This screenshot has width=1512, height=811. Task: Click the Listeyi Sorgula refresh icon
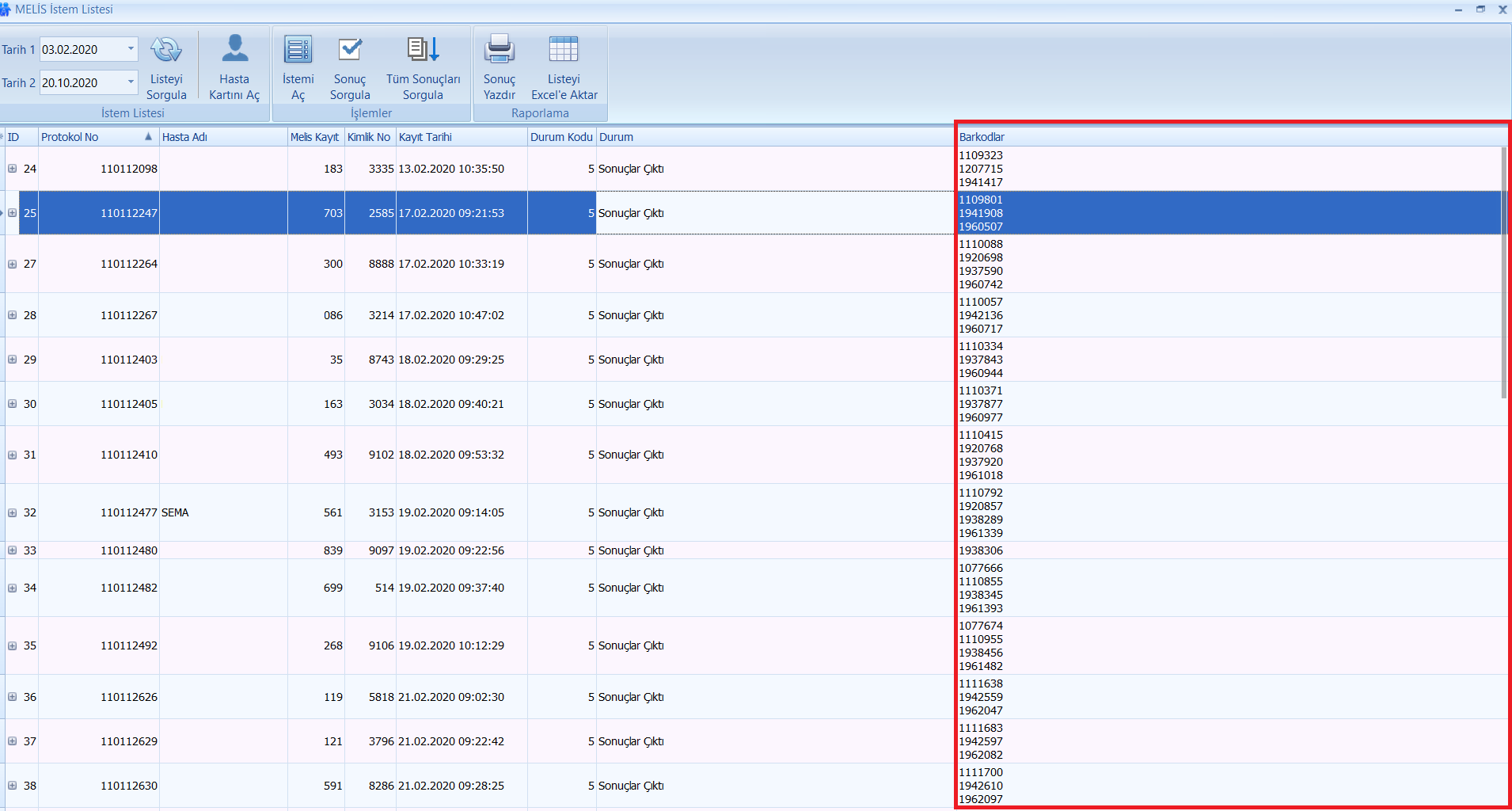tap(166, 51)
